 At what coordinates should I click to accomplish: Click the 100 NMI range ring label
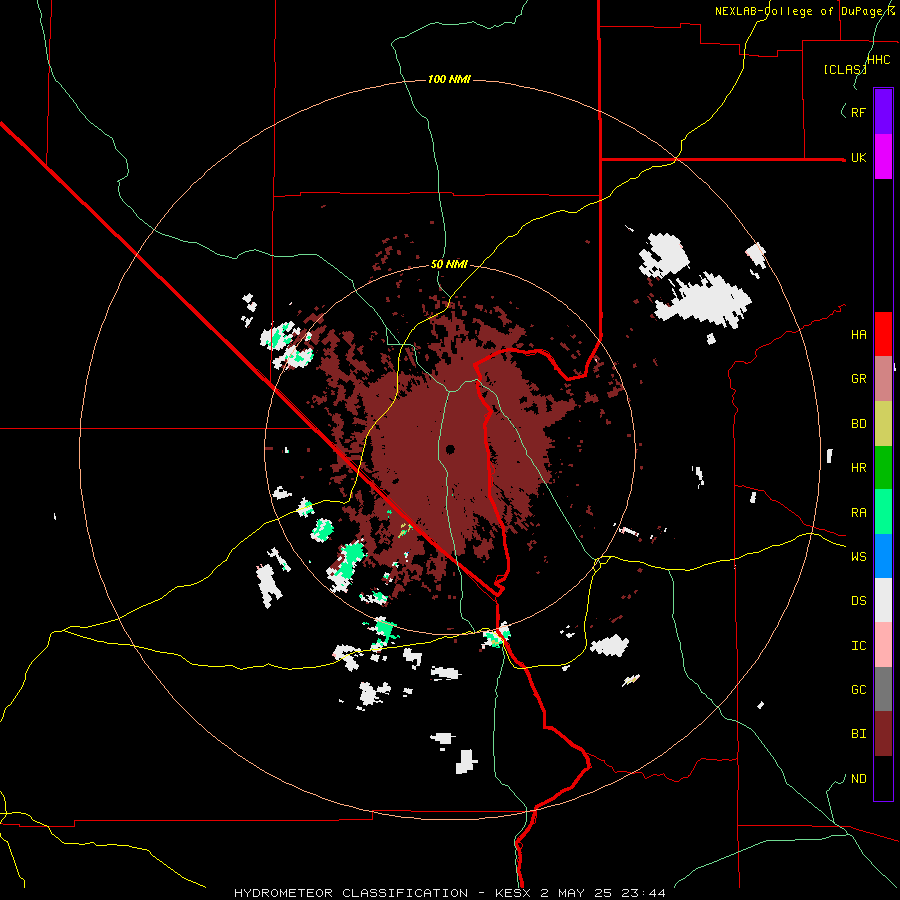(449, 79)
